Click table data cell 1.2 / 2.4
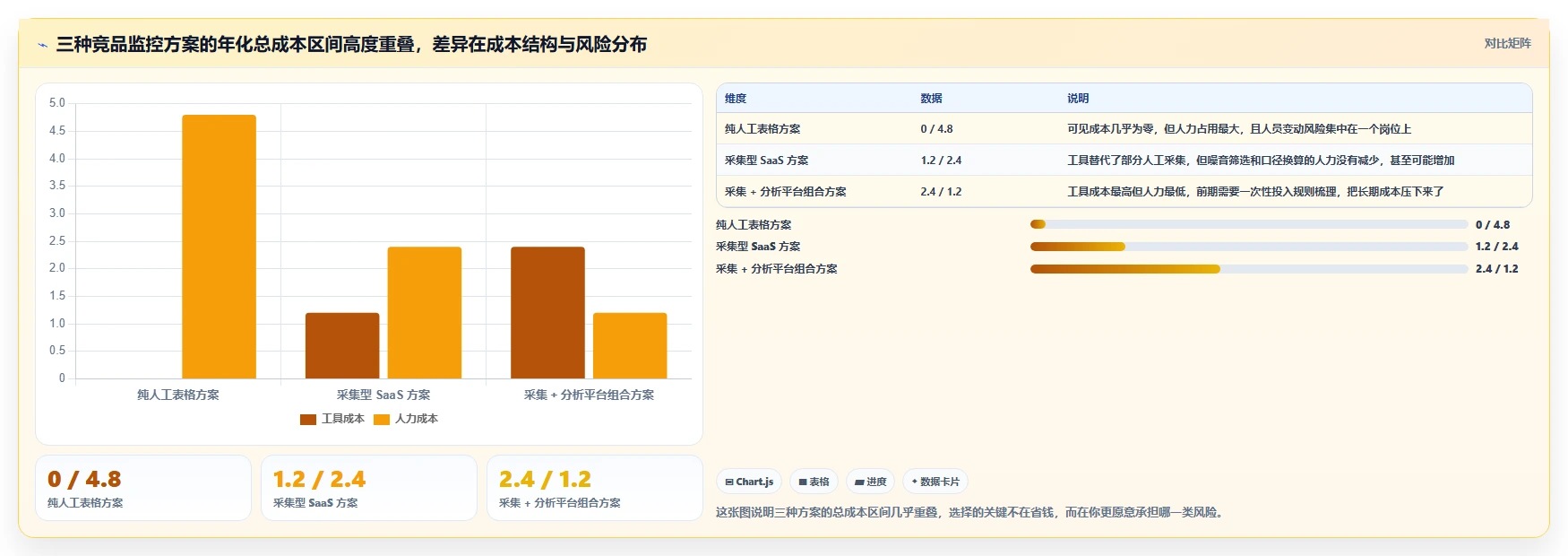 [941, 161]
